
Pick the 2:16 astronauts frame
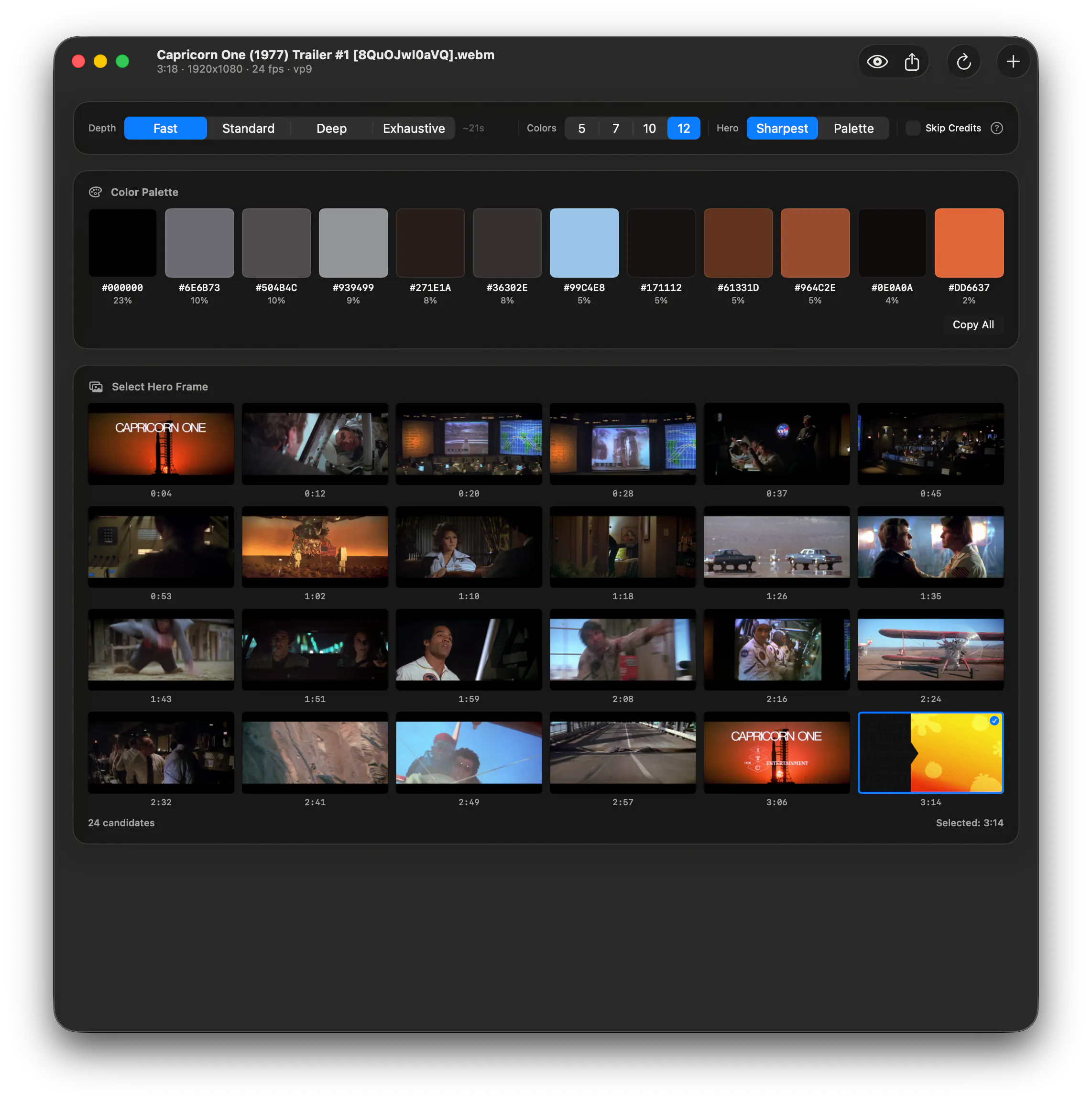click(x=777, y=649)
